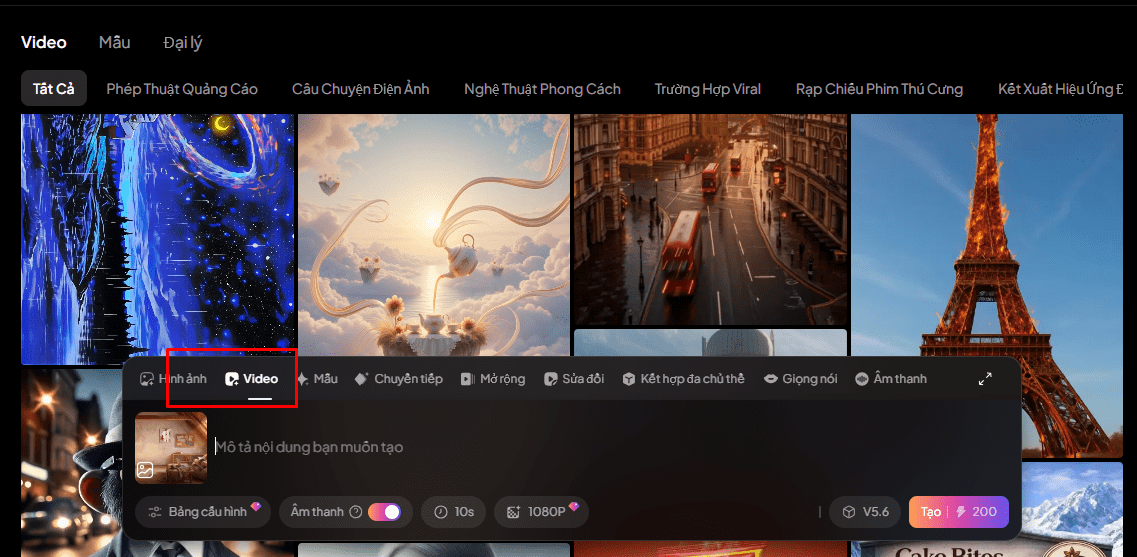Open the Mẫu top tab
Screen dimensions: 1137x557
tap(115, 42)
